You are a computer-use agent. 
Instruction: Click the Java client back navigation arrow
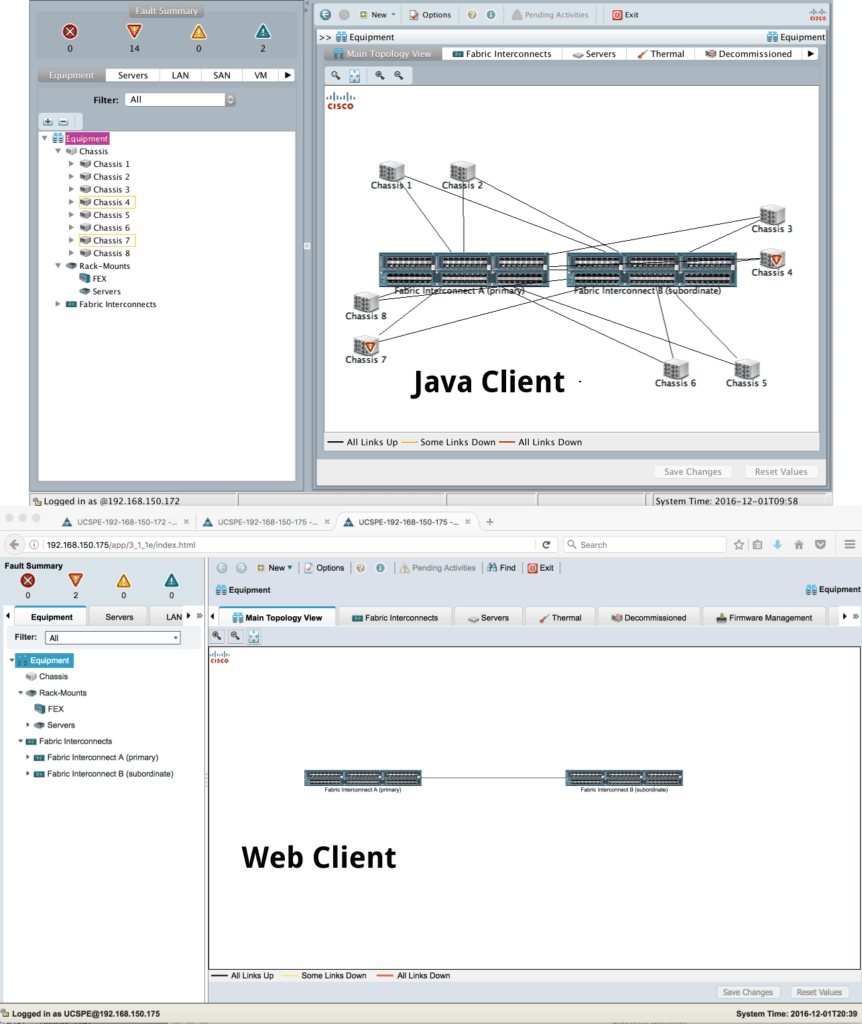tap(325, 14)
